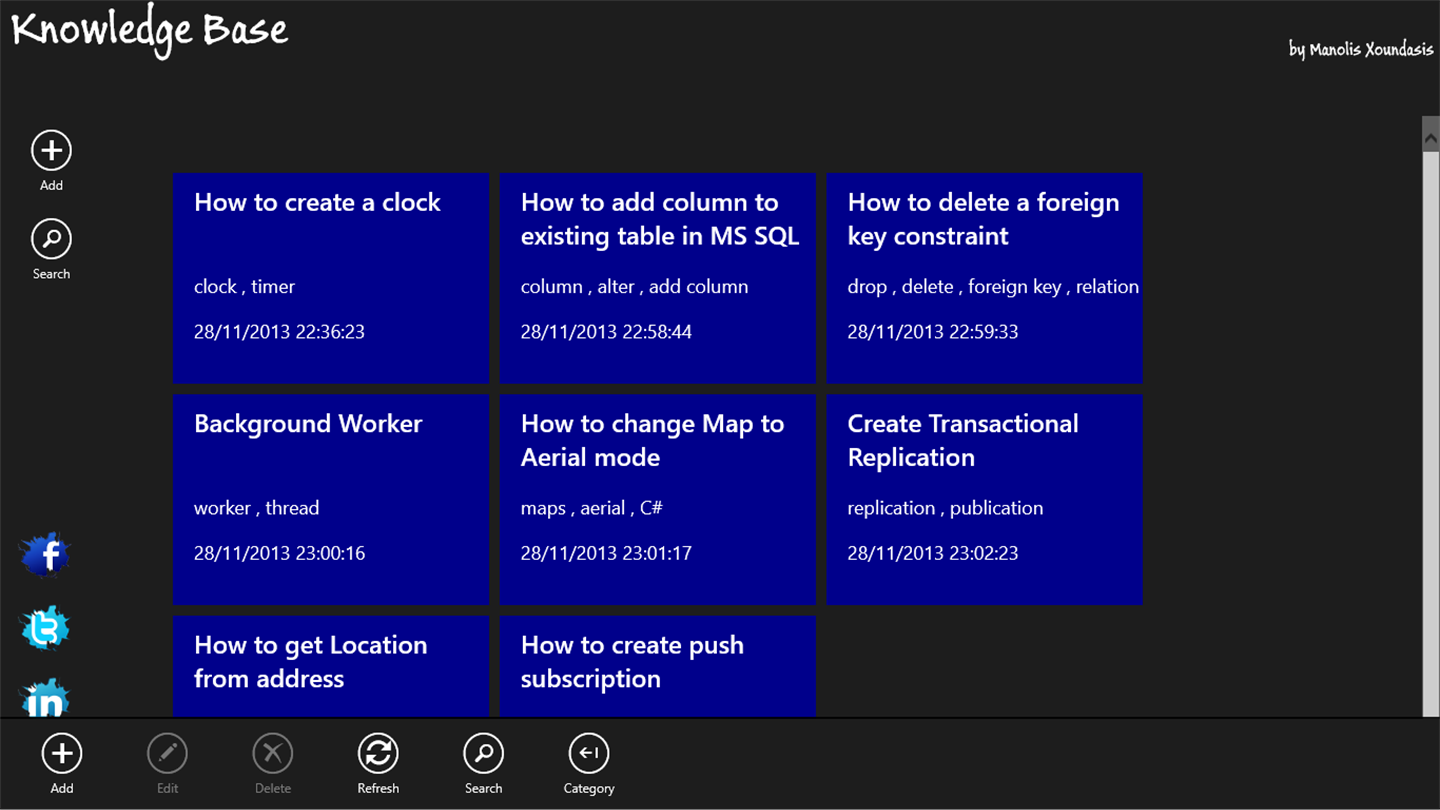Click the Add icon in the left sidebar
1440x810 pixels.
[x=51, y=151]
